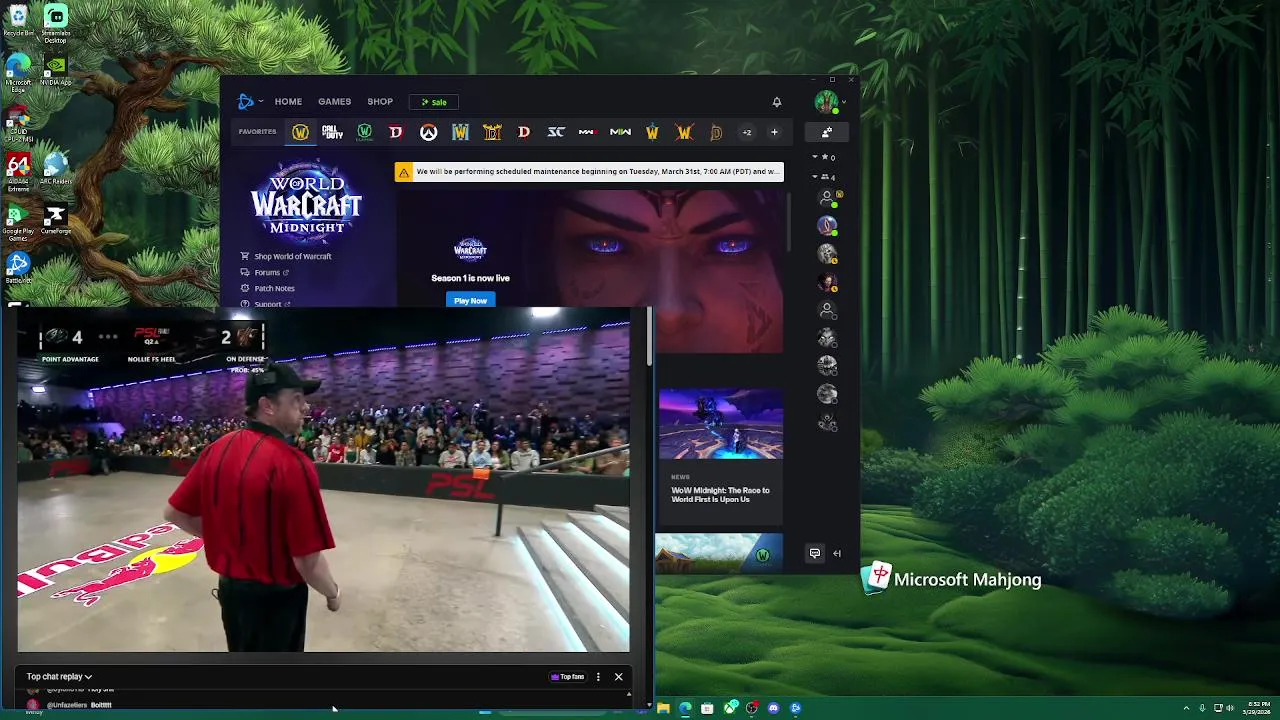The width and height of the screenshot is (1280, 720).
Task: Click the blue Play Now button
Action: [x=470, y=300]
